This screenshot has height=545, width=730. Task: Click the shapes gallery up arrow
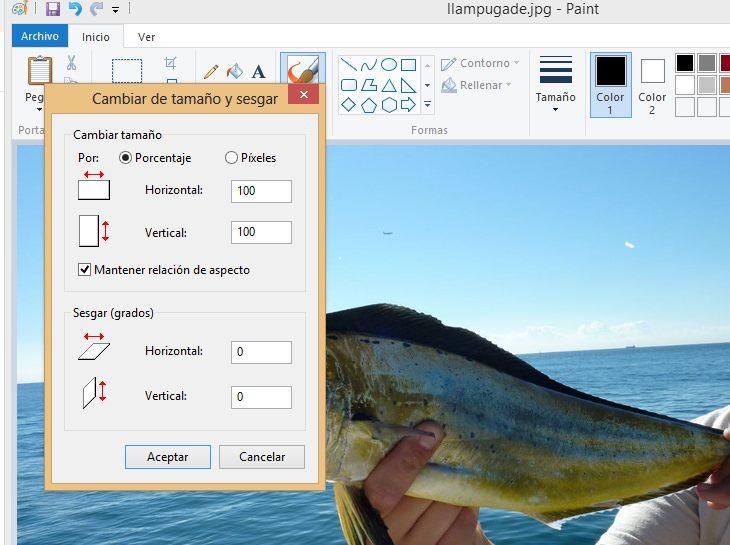click(427, 65)
